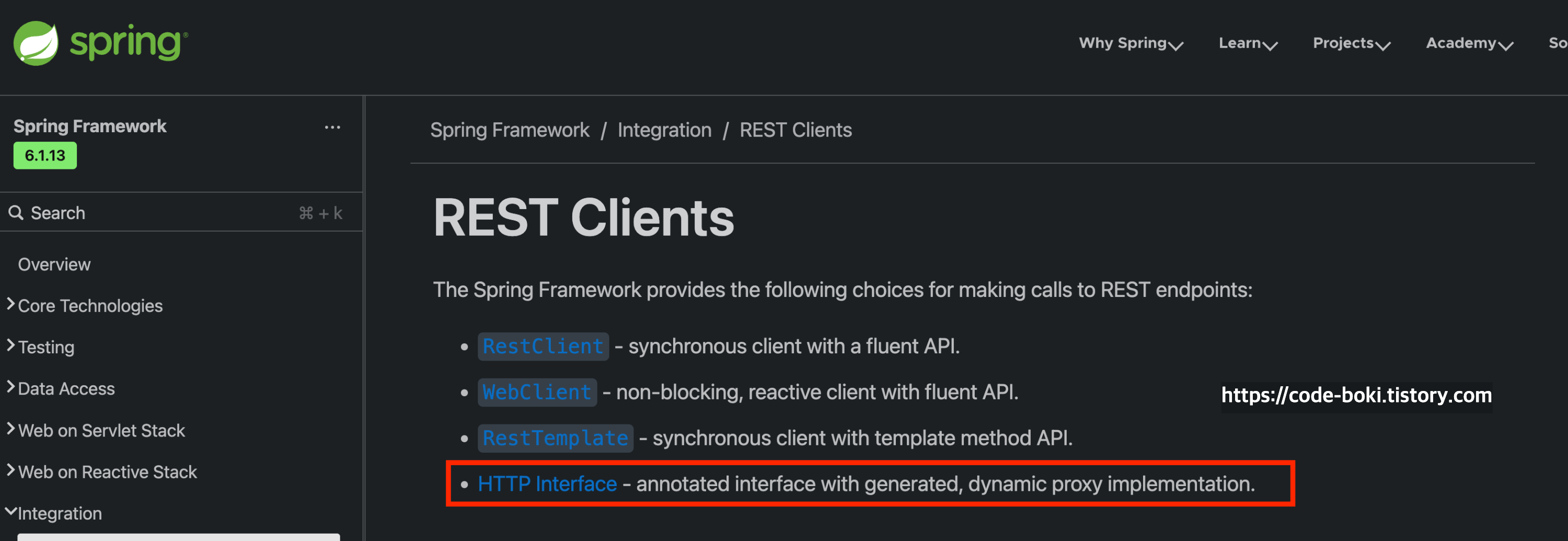
Task: Open Integration sidebar link
Action: pos(60,513)
